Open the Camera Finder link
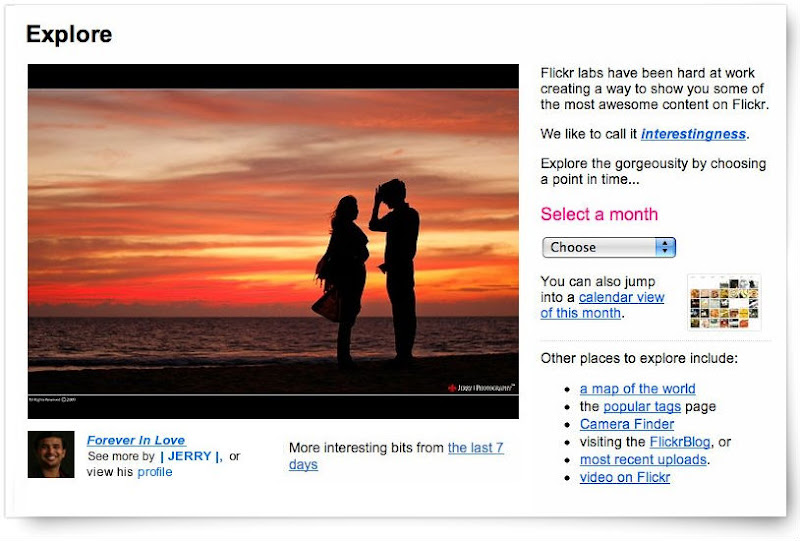Viewport: 800px width, 541px height. 627,424
